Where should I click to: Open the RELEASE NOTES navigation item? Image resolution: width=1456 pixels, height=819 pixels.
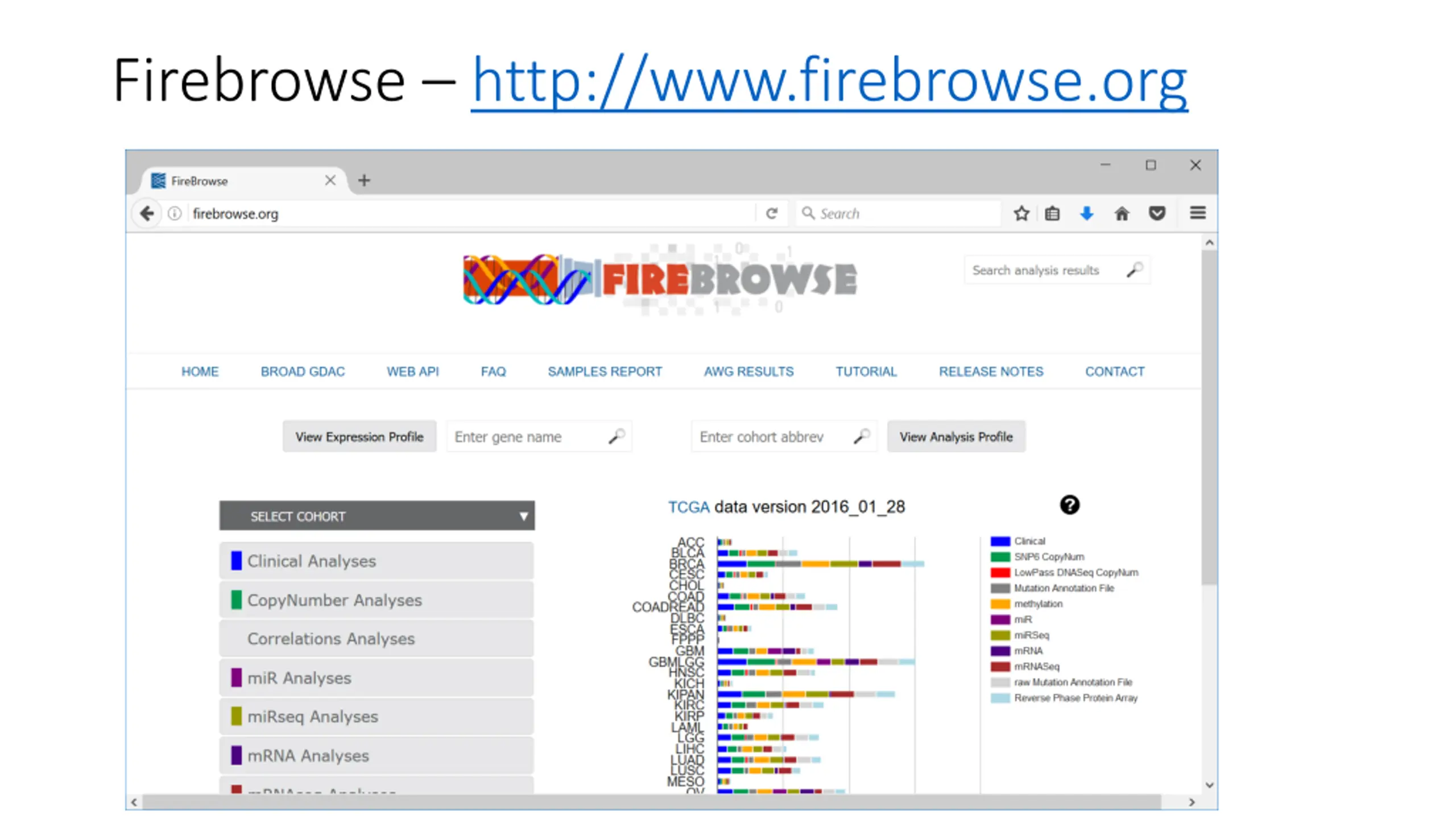coord(991,371)
